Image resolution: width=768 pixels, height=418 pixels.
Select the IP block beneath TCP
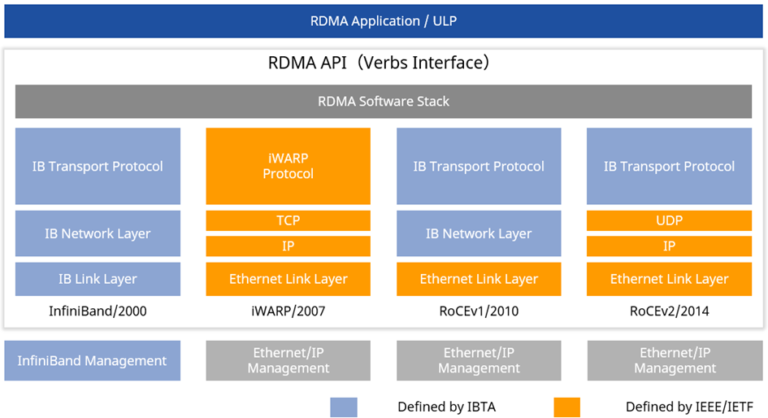tap(288, 246)
